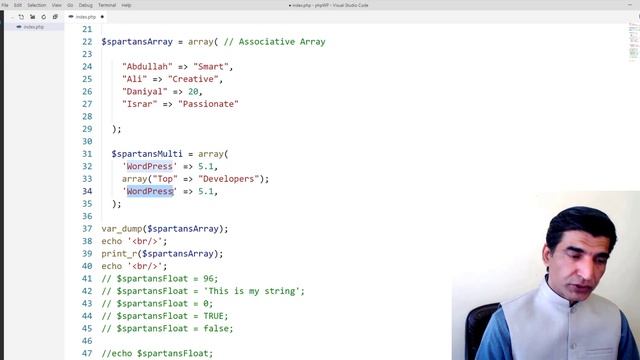Open the Debug menu
Image resolution: width=640 pixels, height=360 pixels.
point(85,5)
